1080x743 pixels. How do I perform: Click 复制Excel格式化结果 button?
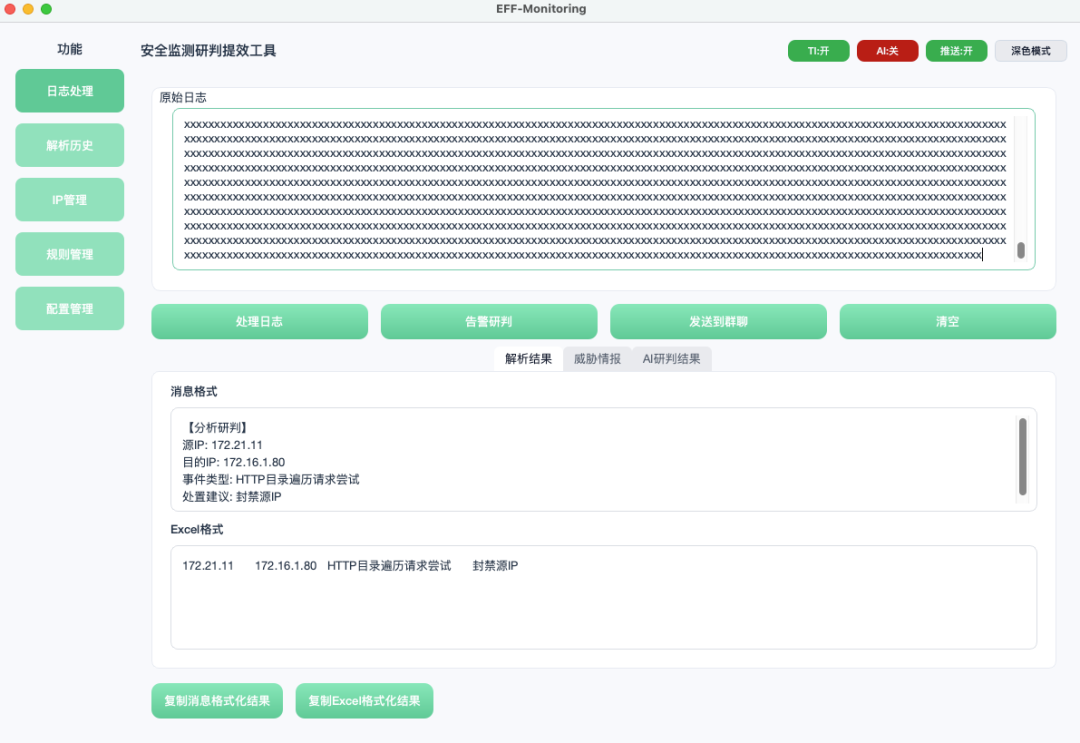click(x=364, y=701)
